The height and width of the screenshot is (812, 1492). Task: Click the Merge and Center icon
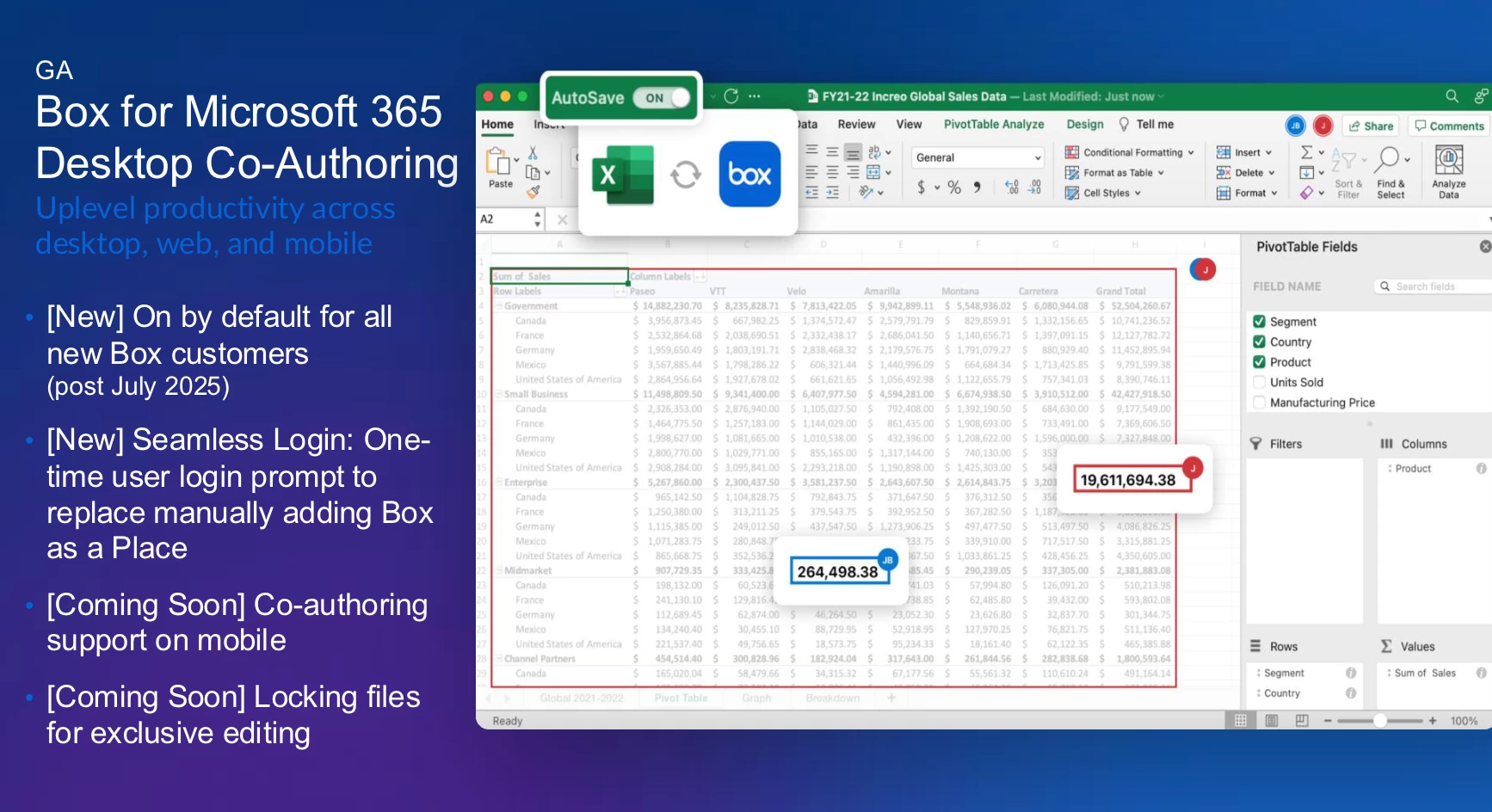point(874,173)
